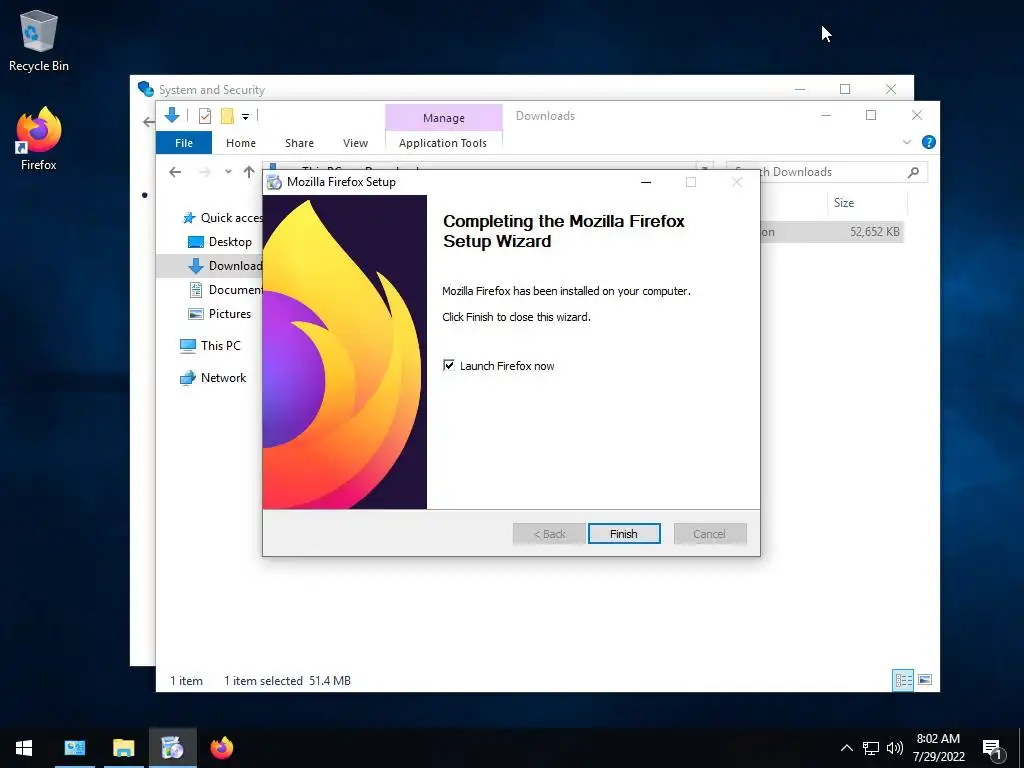Launch Firefox from taskbar icon

(221, 748)
